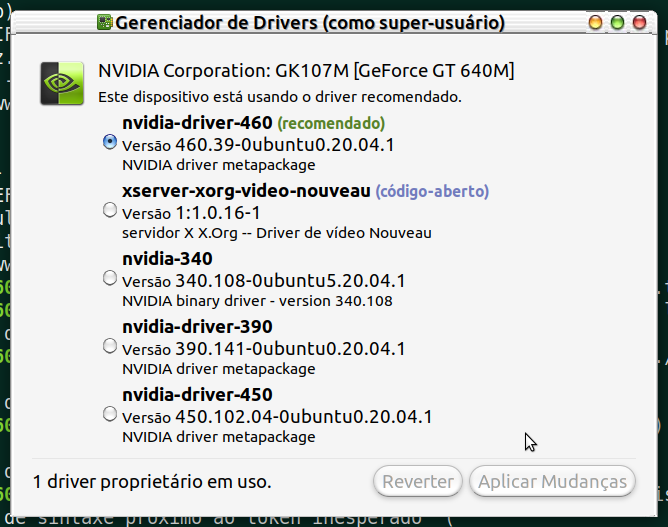Click version text 1:1.0.16-1
This screenshot has height=527, width=668.
point(218,213)
